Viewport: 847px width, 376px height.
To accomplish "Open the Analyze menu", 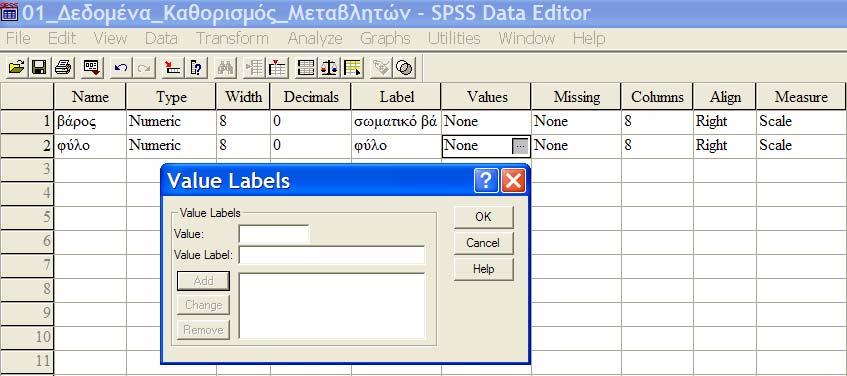I will (315, 38).
